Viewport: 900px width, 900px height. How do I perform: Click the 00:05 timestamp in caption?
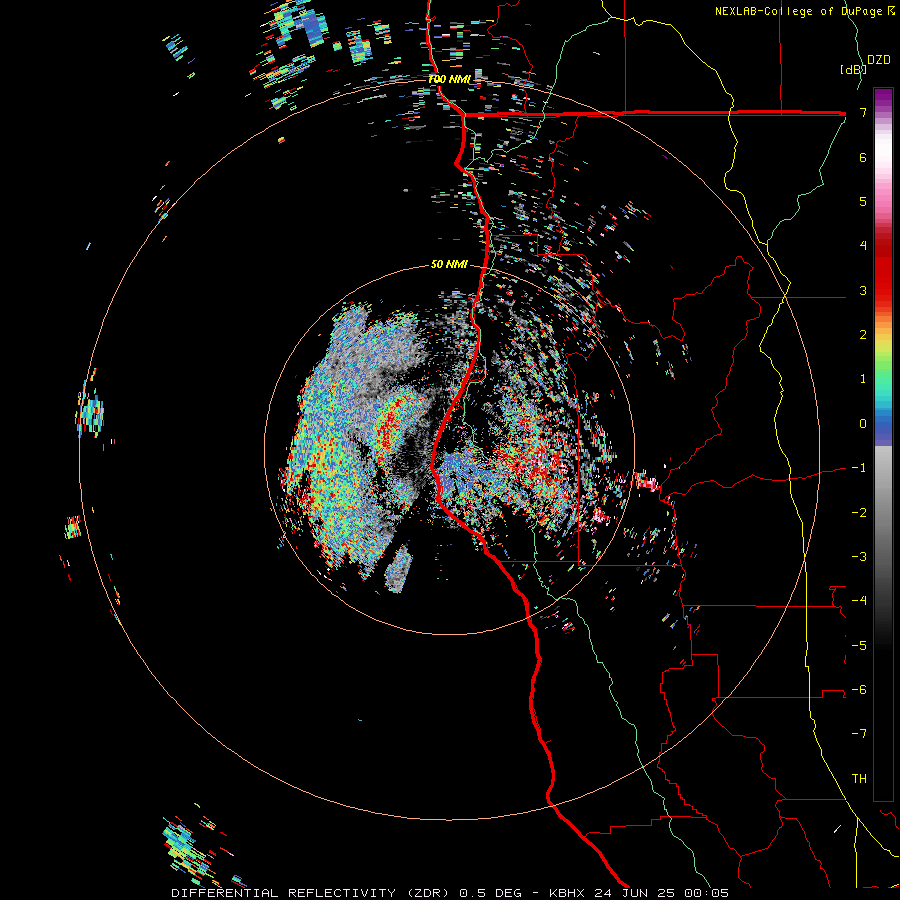coord(707,893)
